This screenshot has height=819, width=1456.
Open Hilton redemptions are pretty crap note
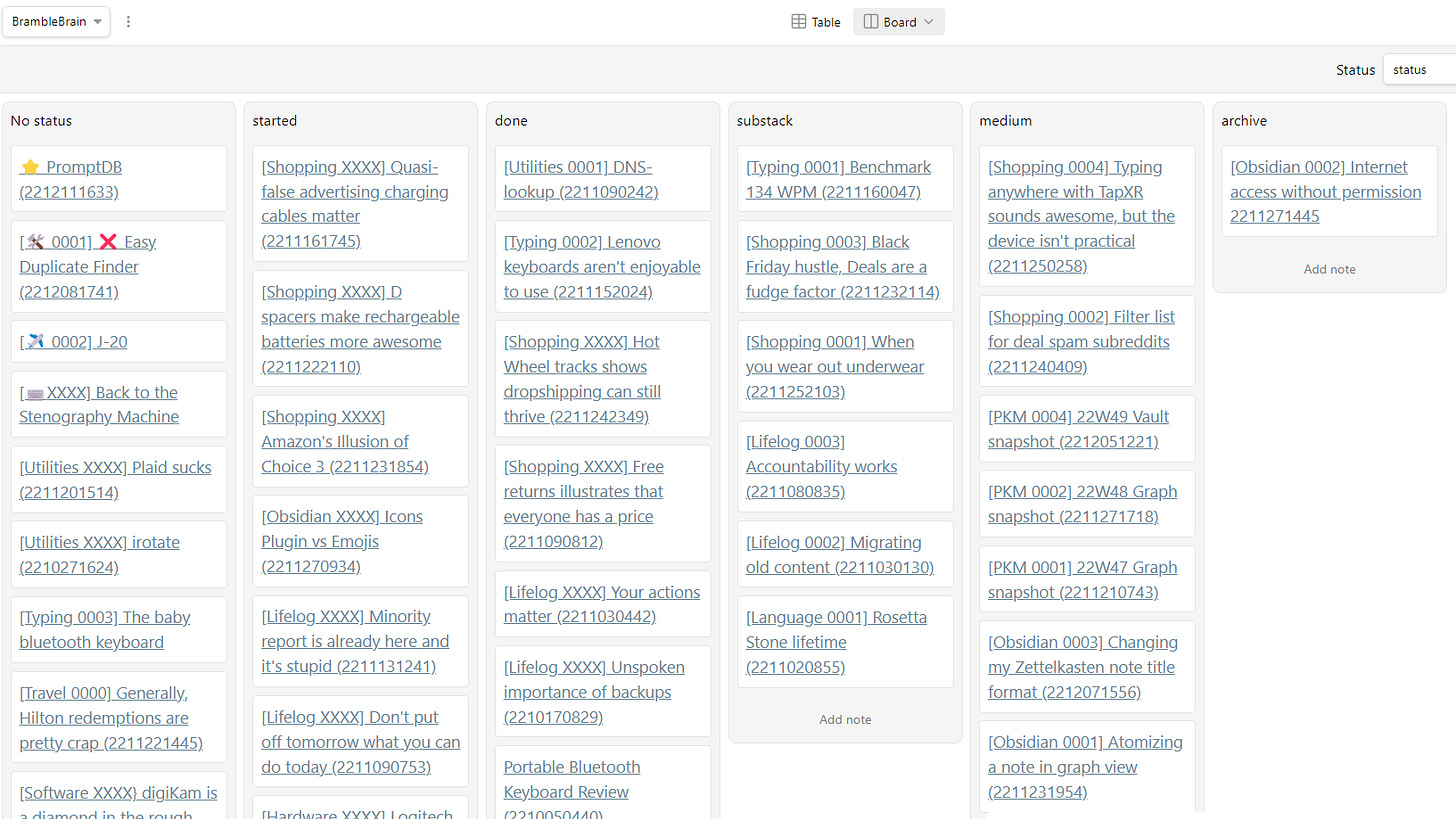(119, 717)
